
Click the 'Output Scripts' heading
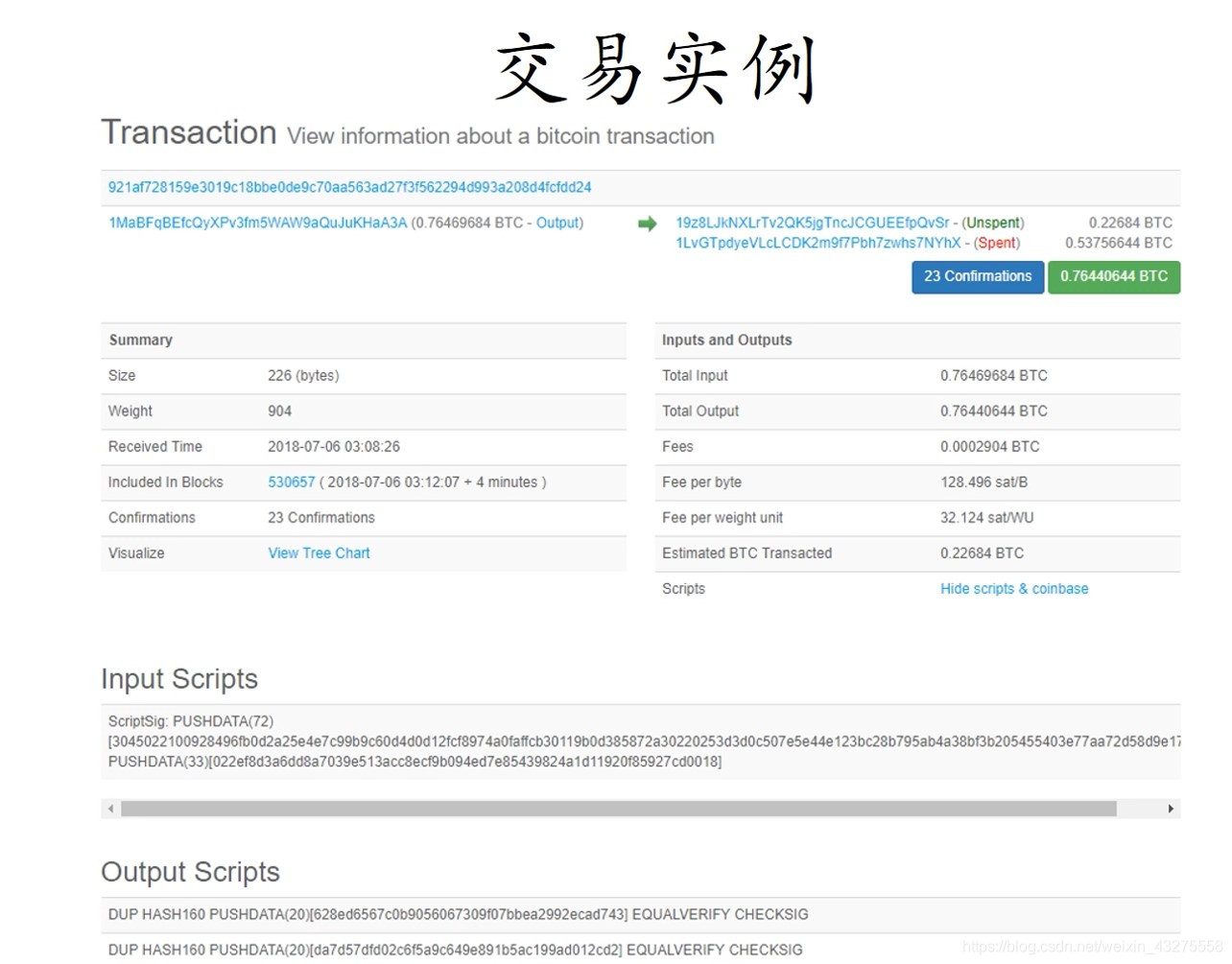(191, 872)
